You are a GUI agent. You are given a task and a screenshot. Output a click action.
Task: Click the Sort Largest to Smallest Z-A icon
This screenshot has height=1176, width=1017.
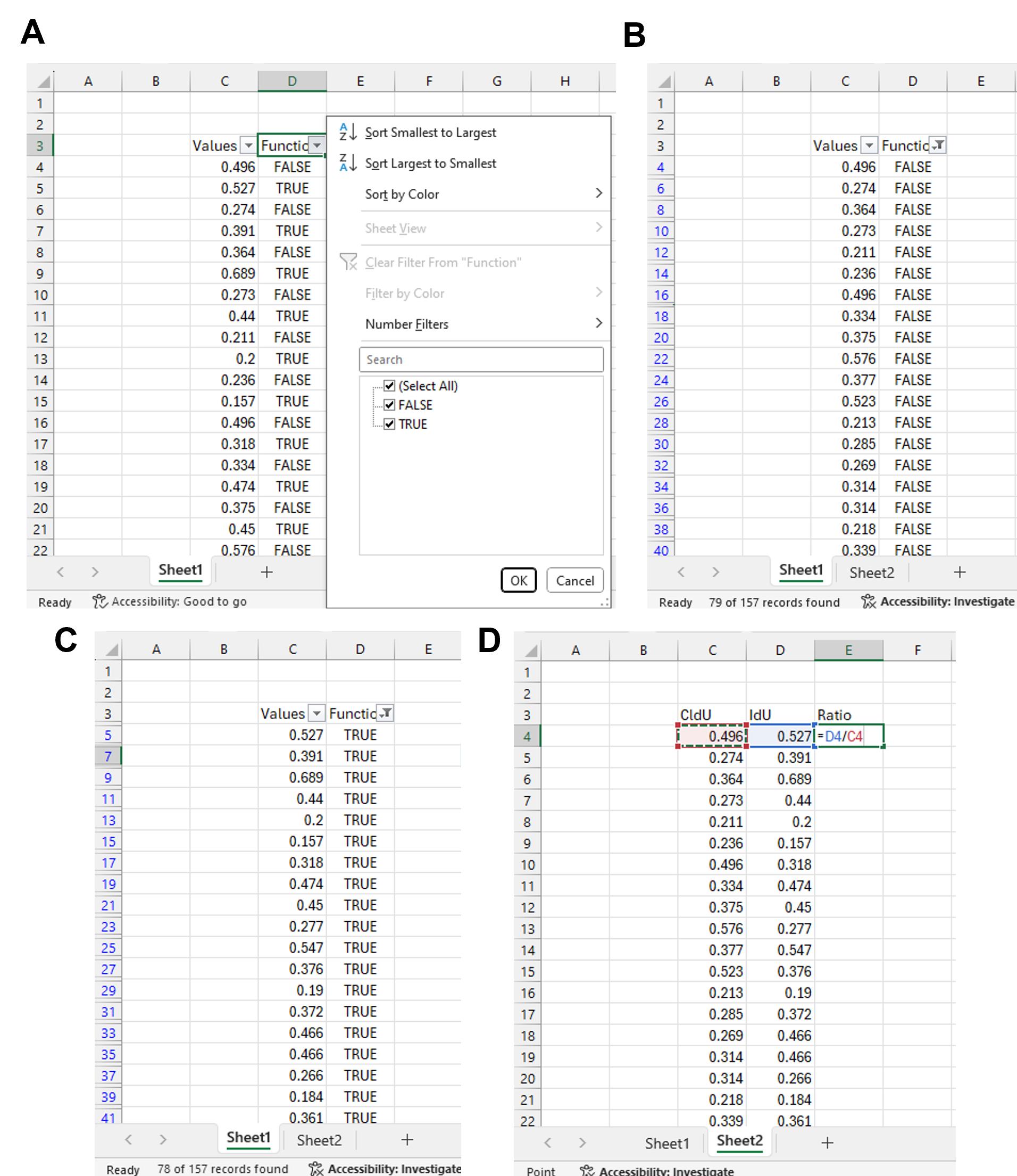[x=347, y=163]
